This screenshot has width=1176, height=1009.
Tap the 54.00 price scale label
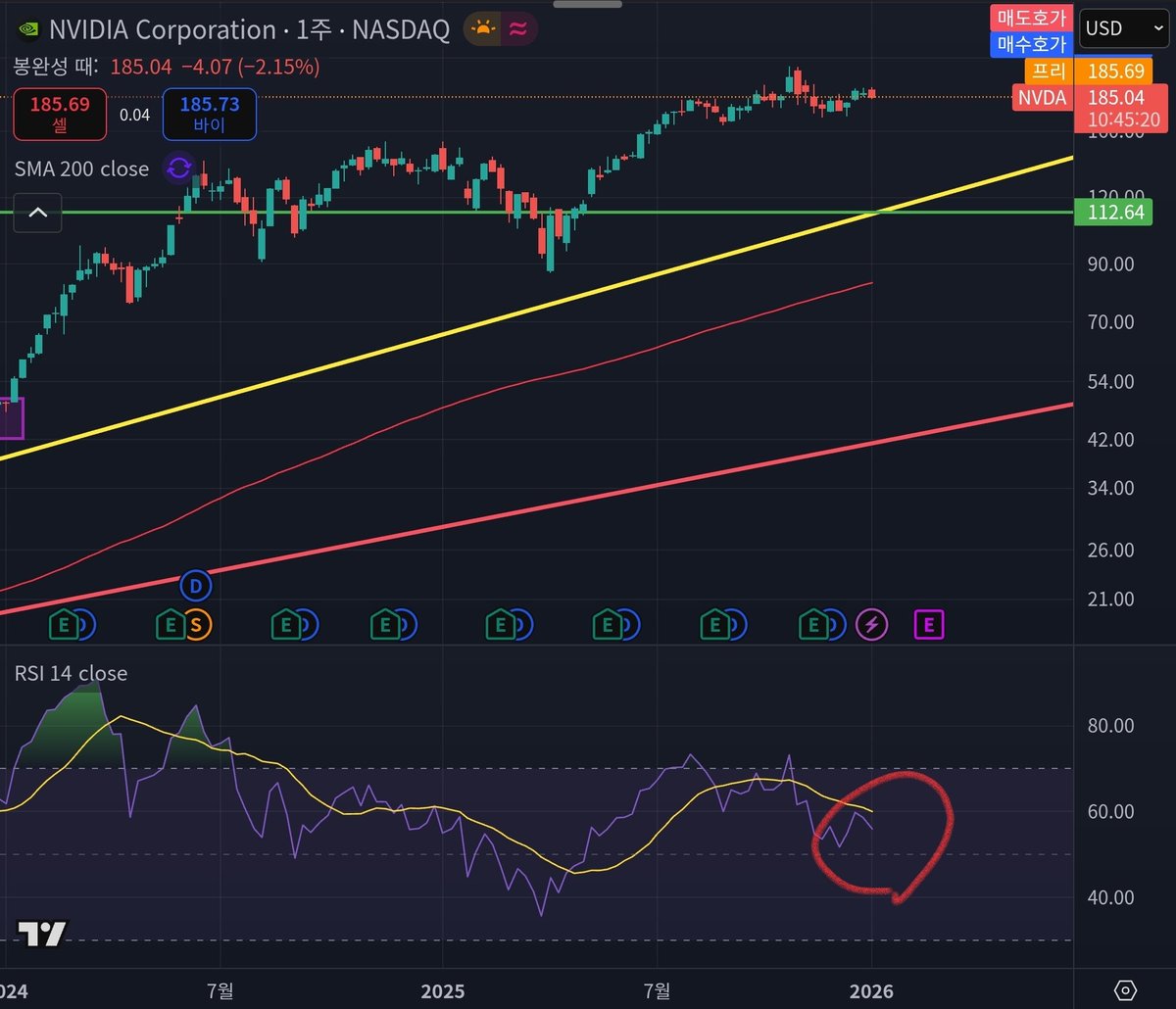1110,381
